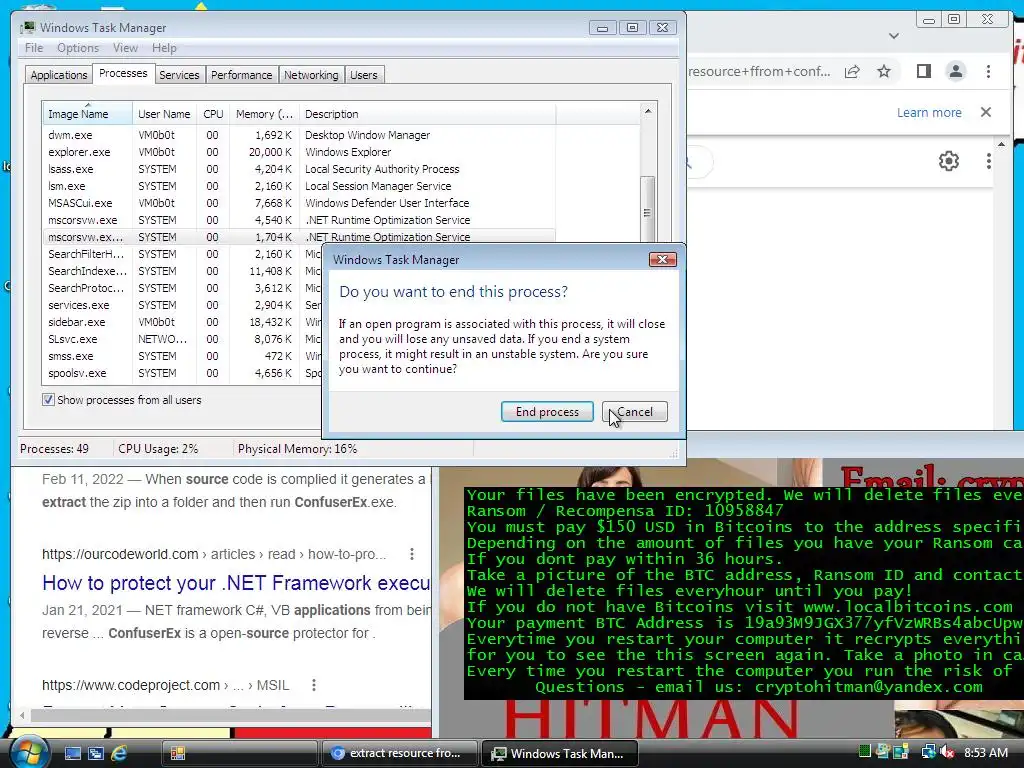Select services.exe process row
Viewport: 1024px width, 768px height.
(183, 305)
